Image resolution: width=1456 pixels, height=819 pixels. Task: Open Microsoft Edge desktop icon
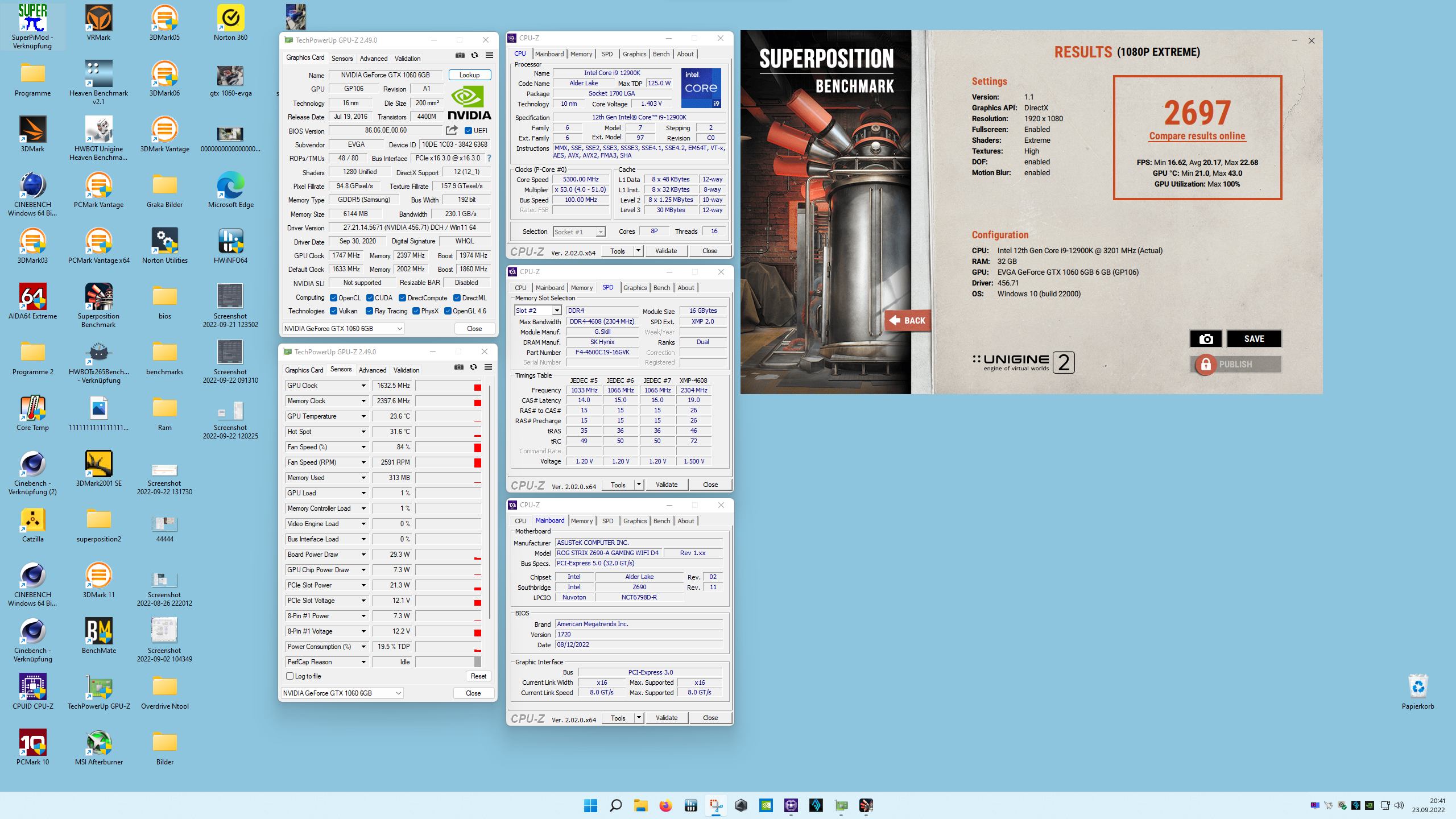pyautogui.click(x=230, y=190)
